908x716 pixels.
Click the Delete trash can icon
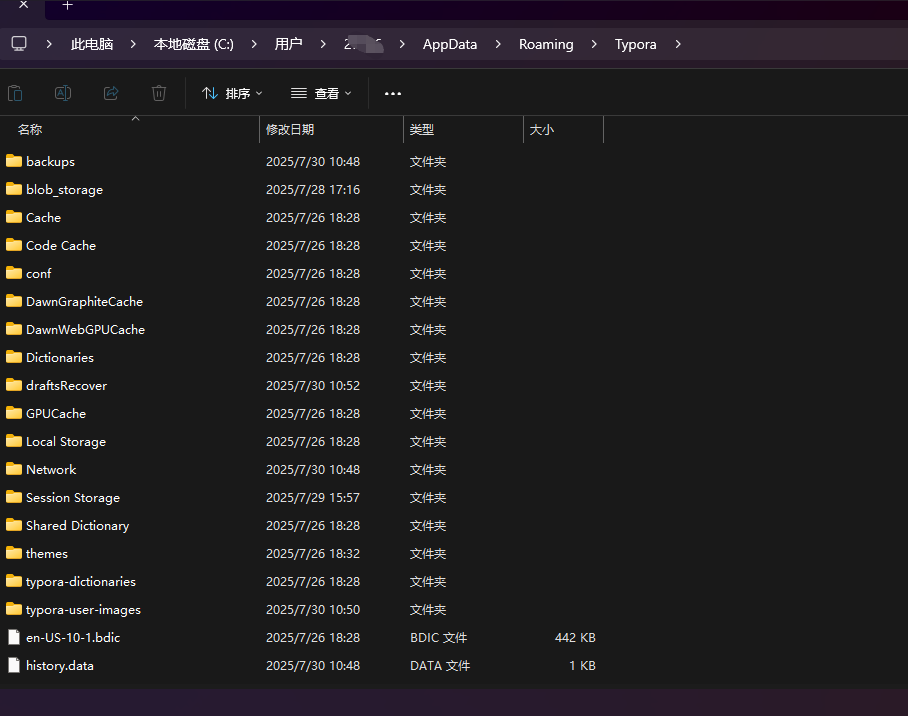point(159,93)
